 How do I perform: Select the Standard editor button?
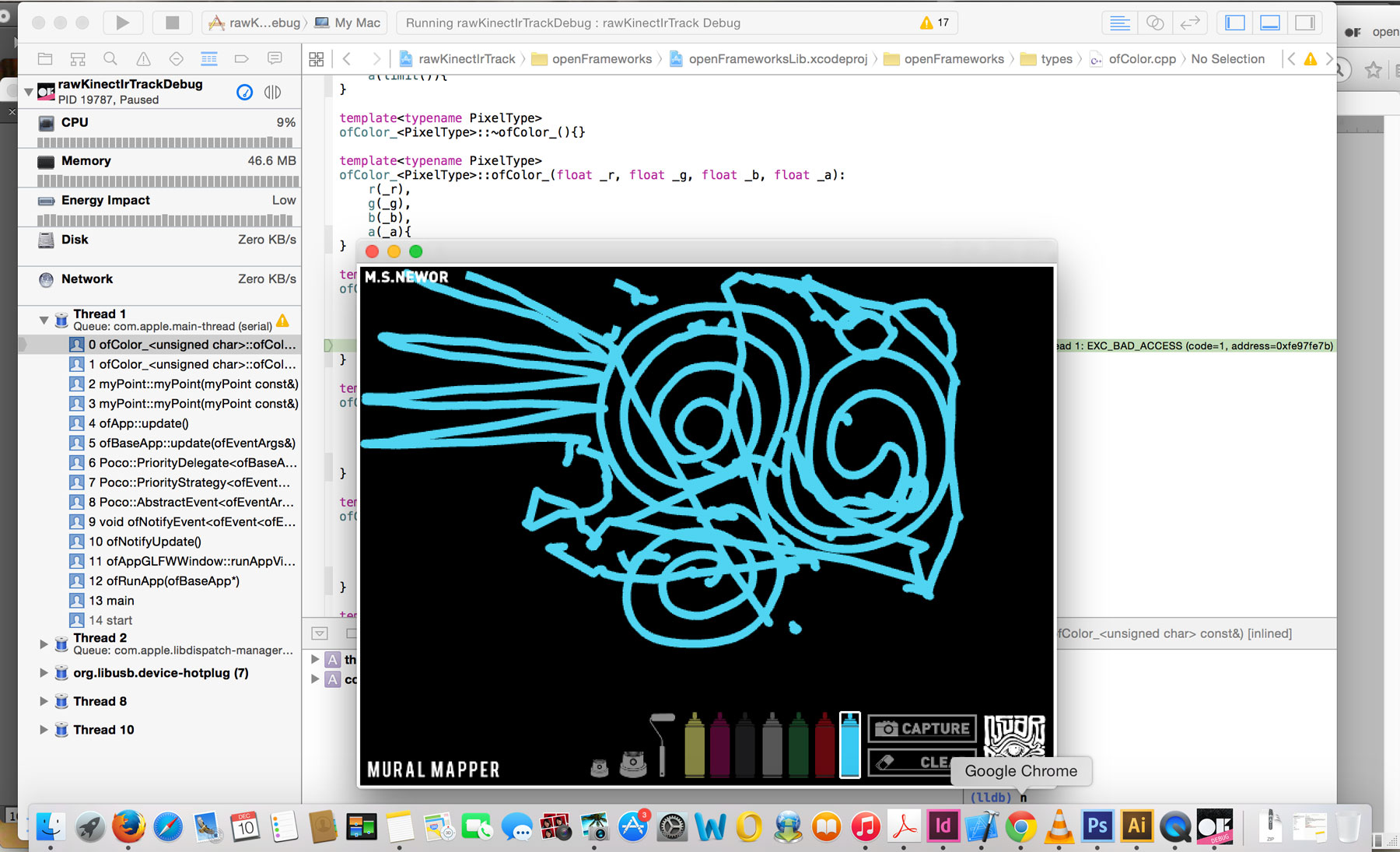[1120, 23]
